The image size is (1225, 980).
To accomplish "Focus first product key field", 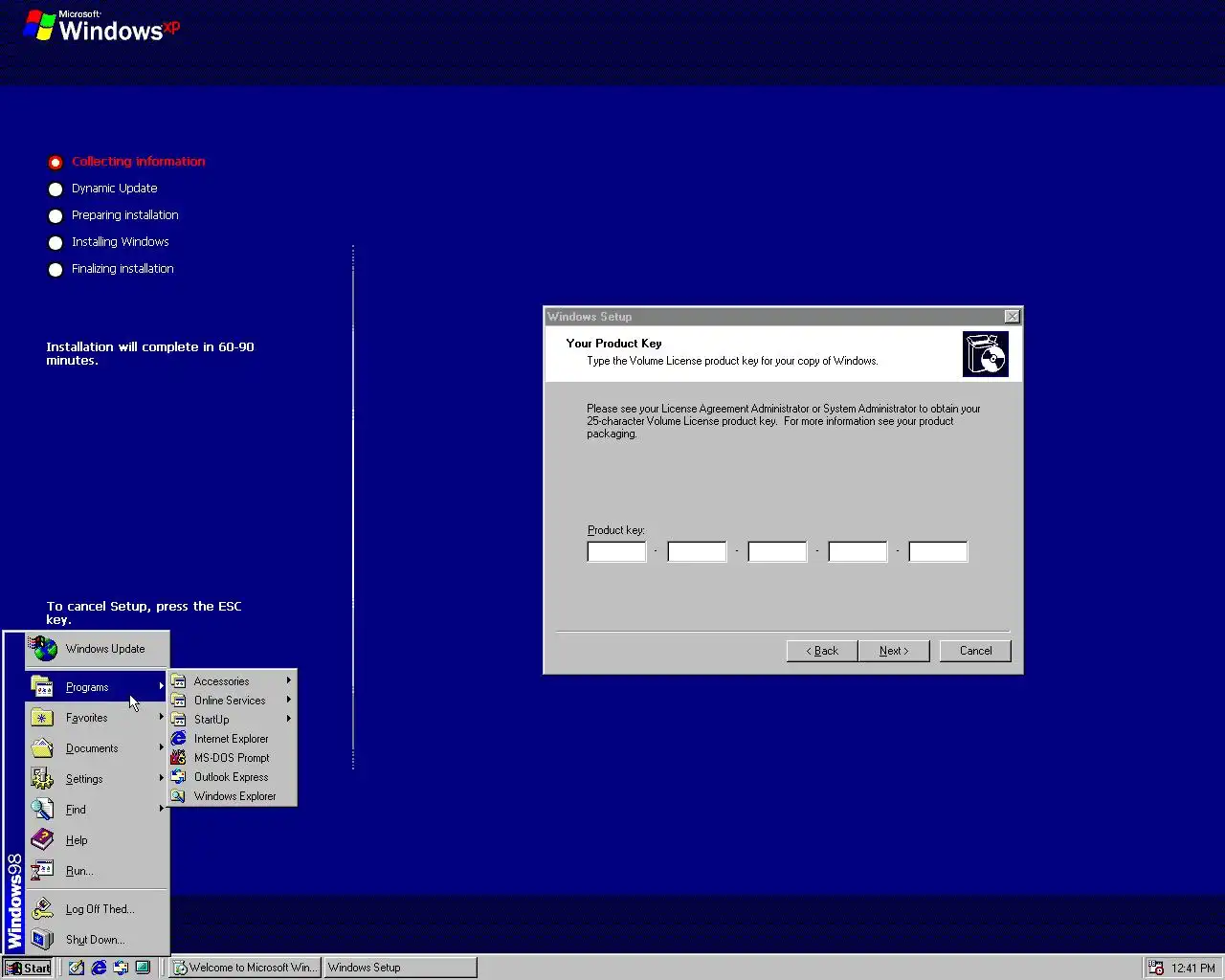I will [616, 551].
